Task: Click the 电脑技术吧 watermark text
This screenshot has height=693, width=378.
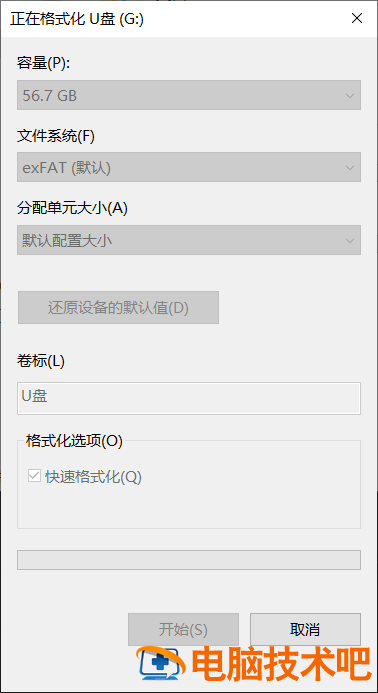Action: point(280,664)
